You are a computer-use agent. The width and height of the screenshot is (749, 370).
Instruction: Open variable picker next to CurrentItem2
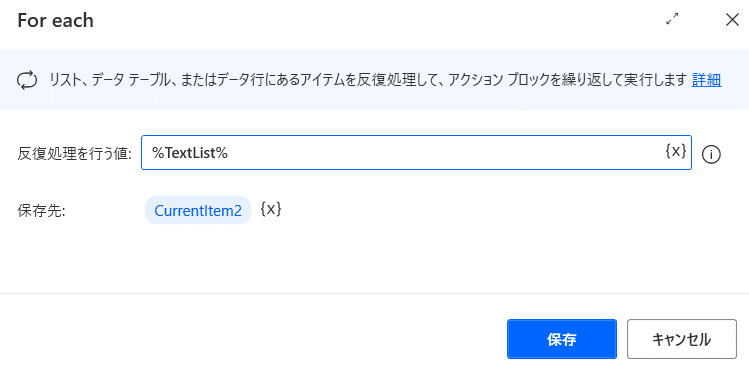coord(271,209)
